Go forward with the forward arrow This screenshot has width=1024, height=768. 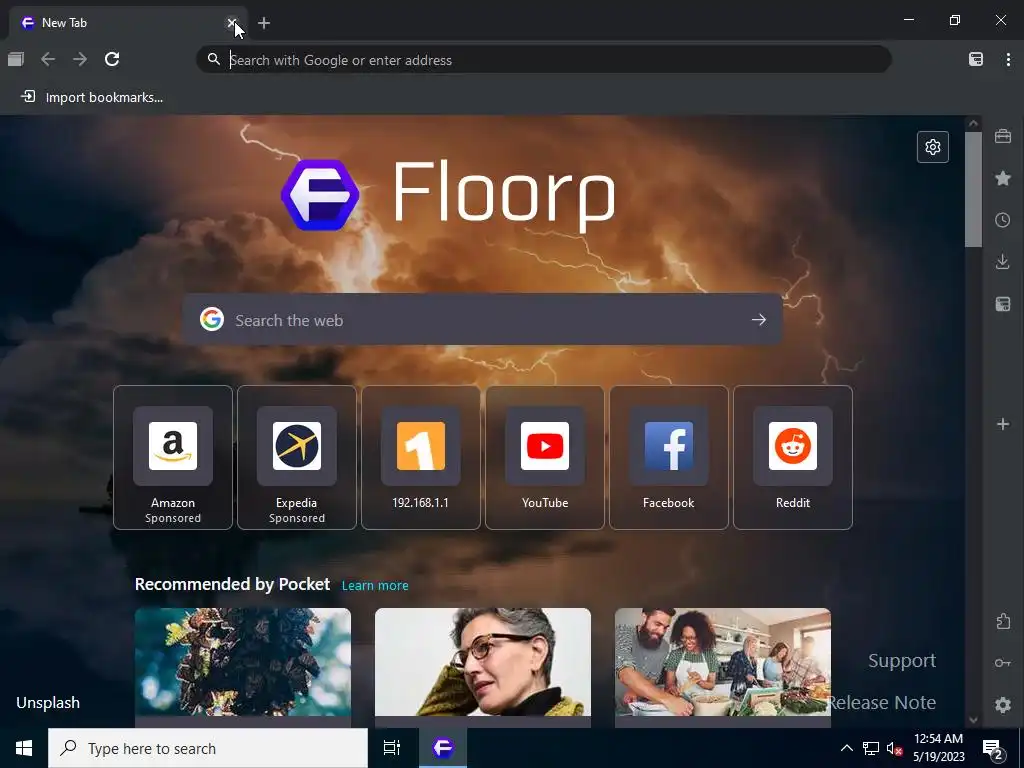80,59
